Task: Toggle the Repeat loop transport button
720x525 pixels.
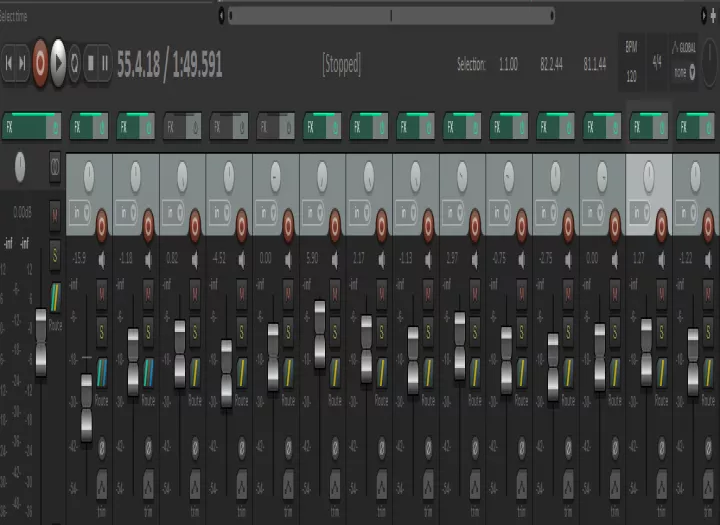Action: coord(74,63)
